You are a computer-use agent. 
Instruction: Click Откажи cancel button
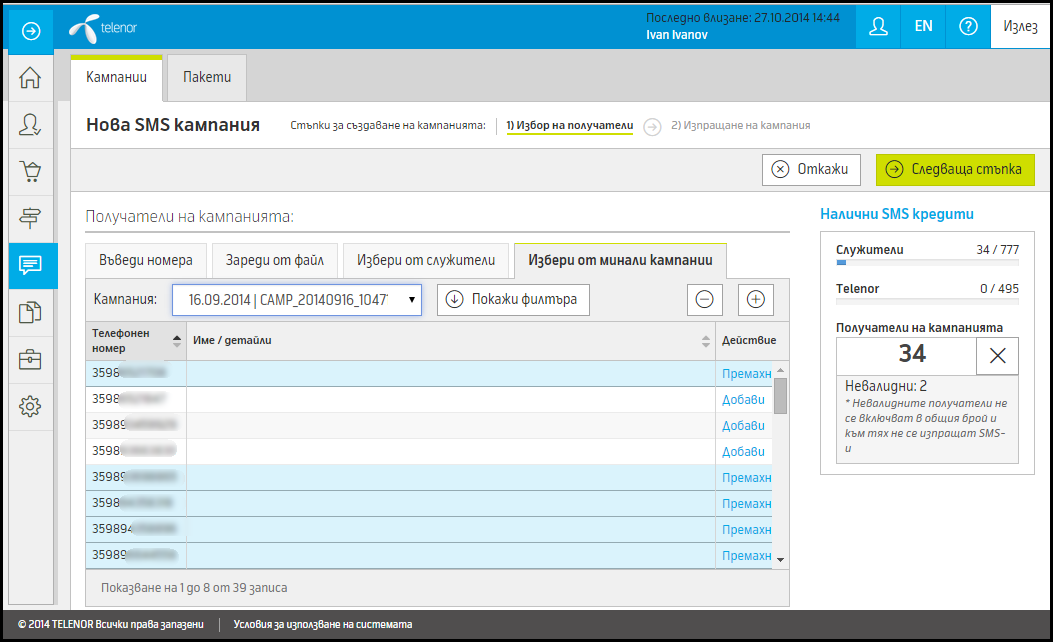811,170
